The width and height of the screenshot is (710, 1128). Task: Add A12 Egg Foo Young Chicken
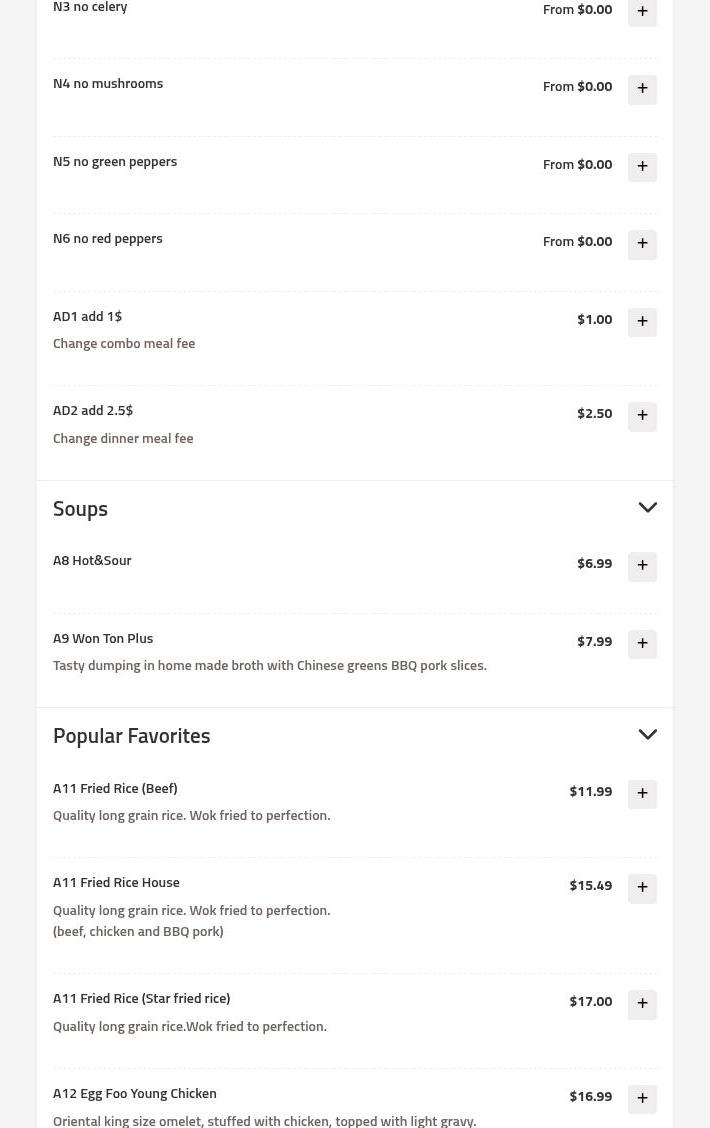point(642,1098)
